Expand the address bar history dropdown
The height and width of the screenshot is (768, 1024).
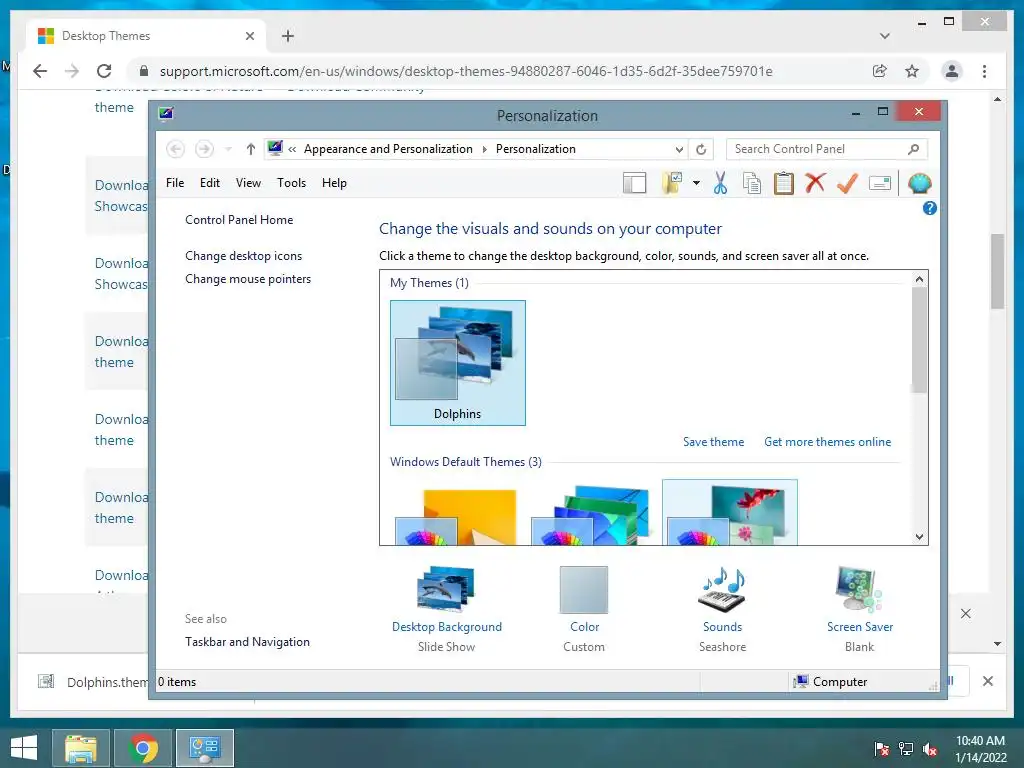pos(679,150)
